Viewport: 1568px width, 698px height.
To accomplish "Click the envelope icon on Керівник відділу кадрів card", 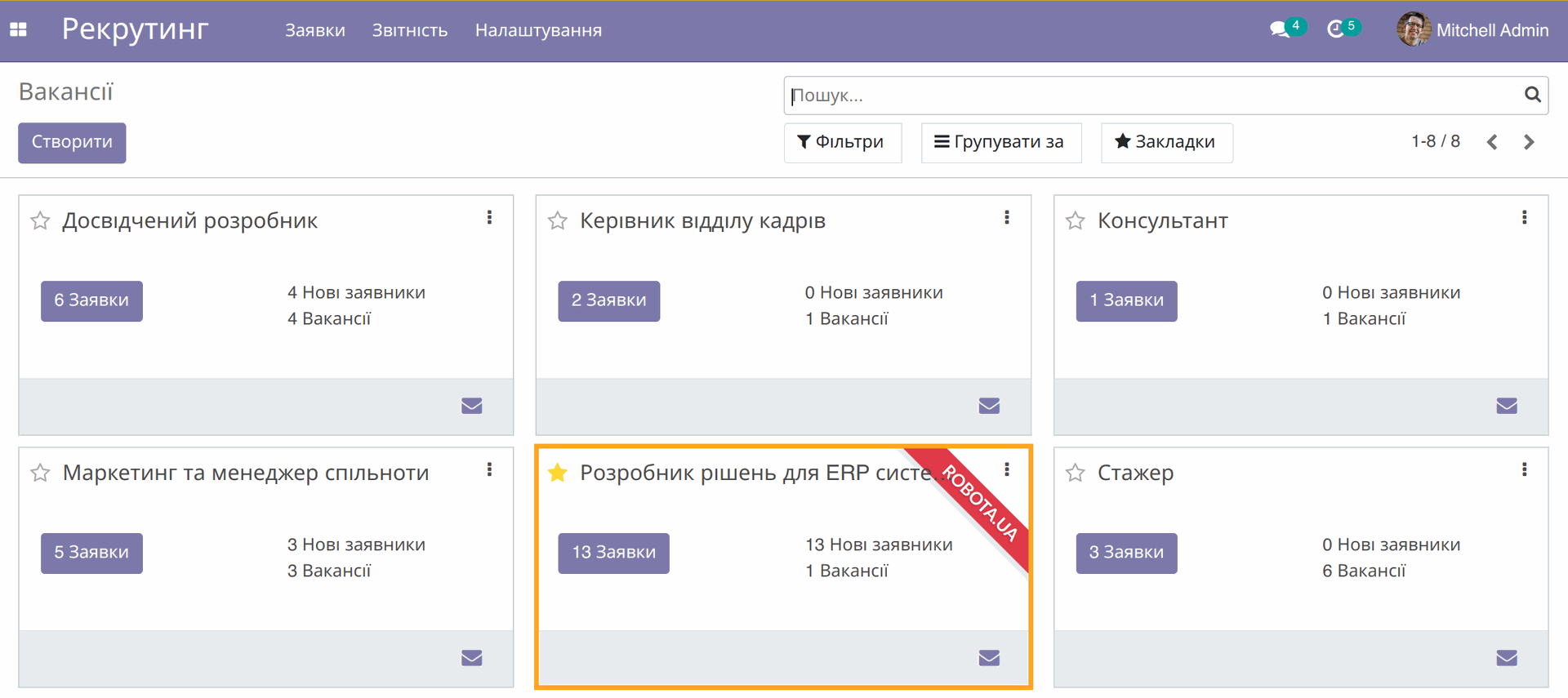I will click(989, 406).
